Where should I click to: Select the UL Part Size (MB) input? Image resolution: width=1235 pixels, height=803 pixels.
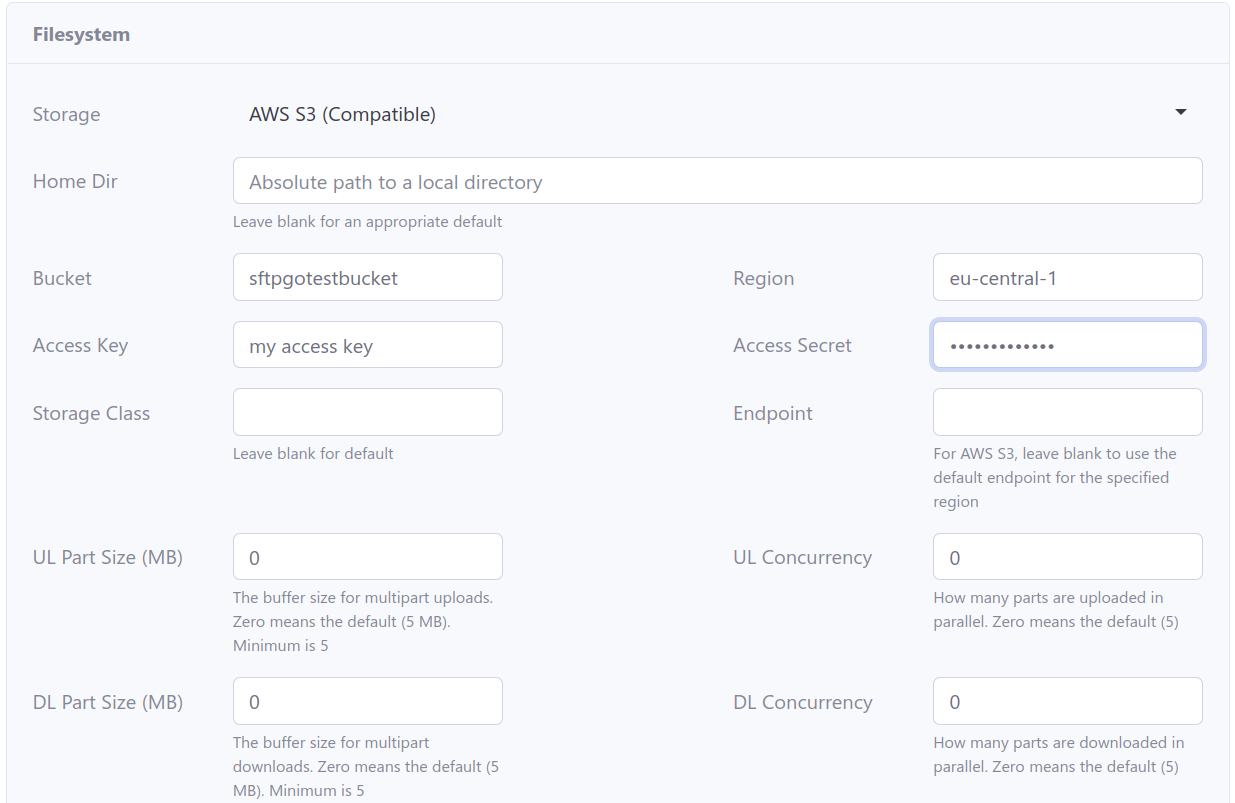point(367,557)
